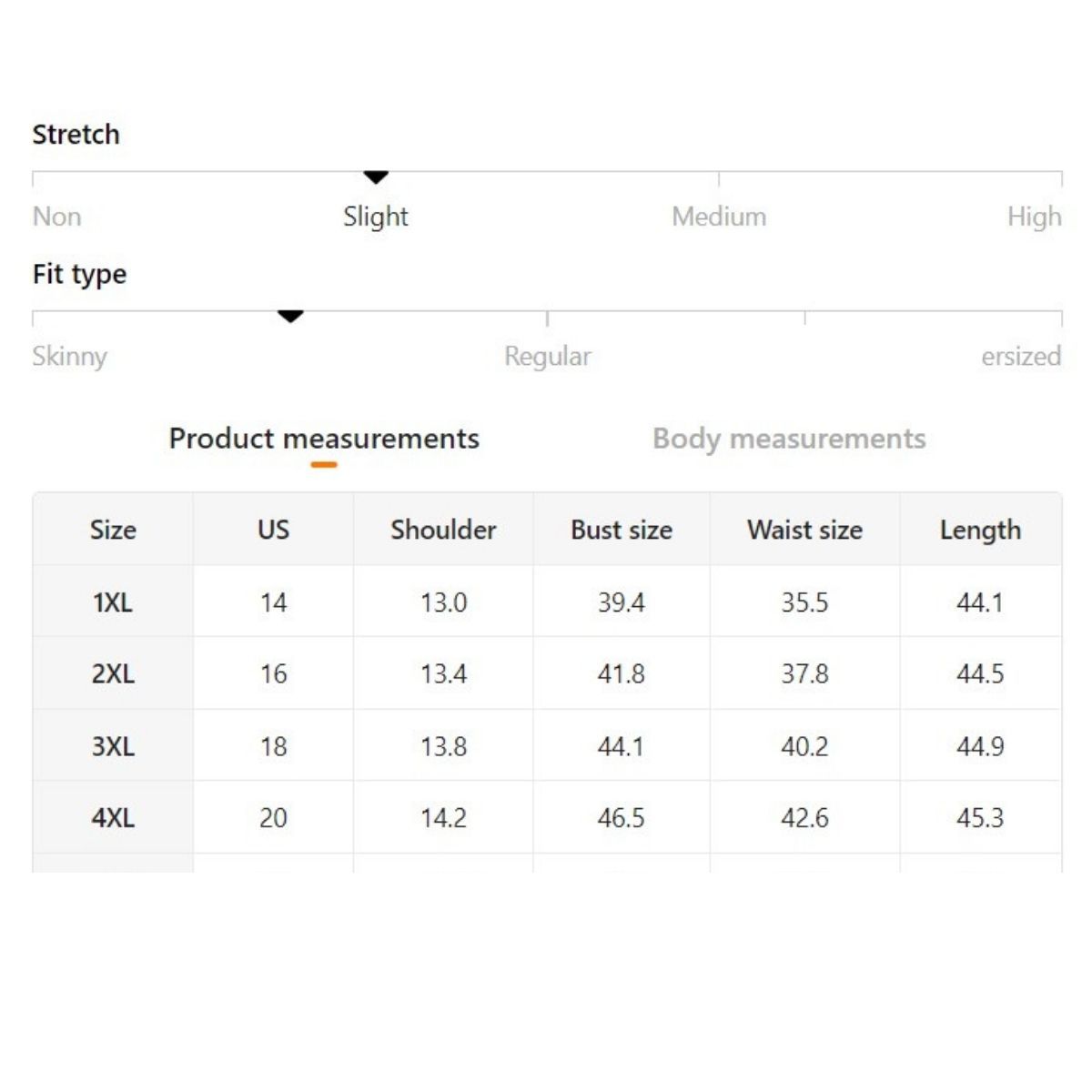Select the 4XL size row

coord(113,818)
